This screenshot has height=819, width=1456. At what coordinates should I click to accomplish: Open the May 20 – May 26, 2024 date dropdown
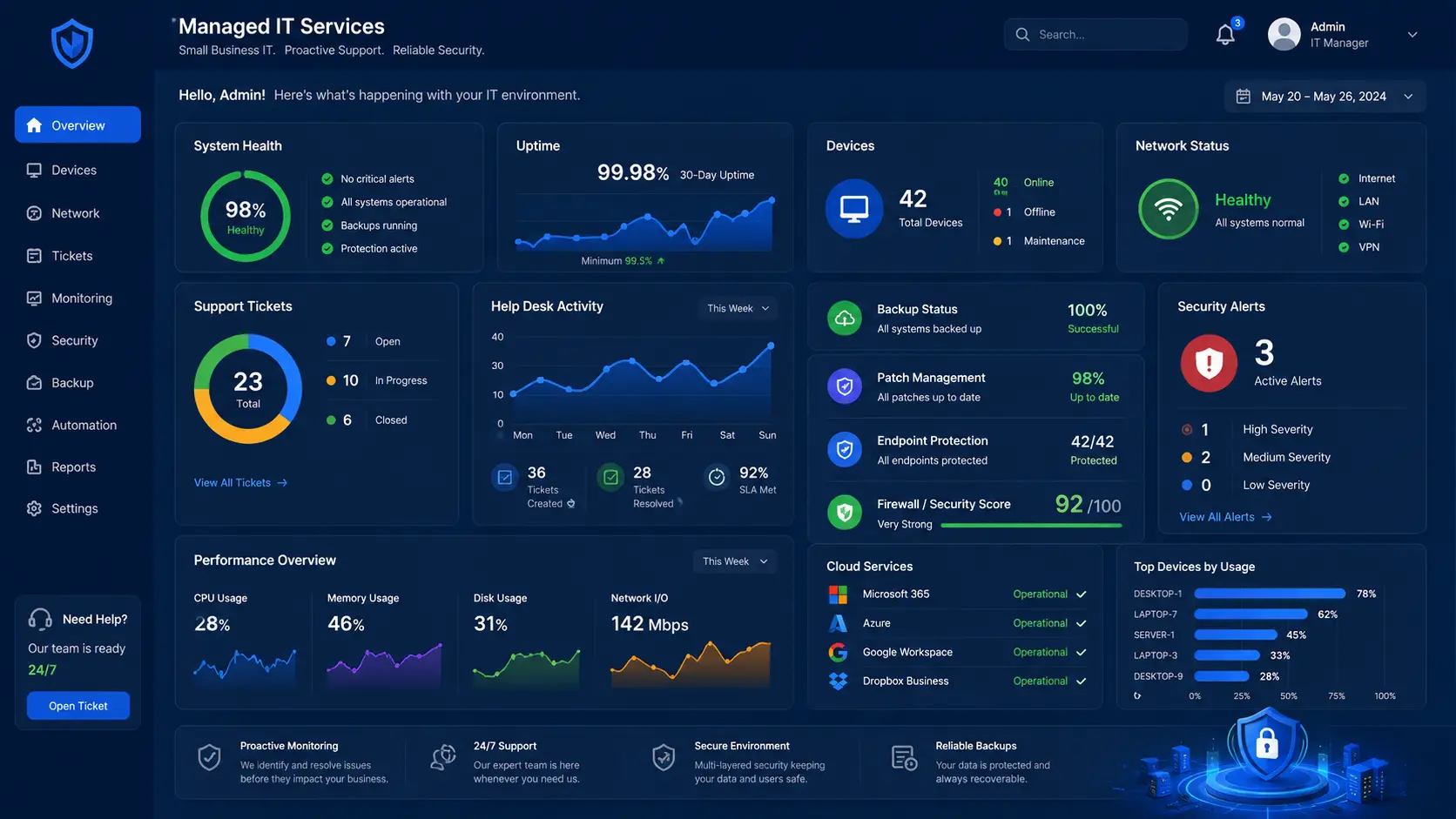[x=1325, y=97]
